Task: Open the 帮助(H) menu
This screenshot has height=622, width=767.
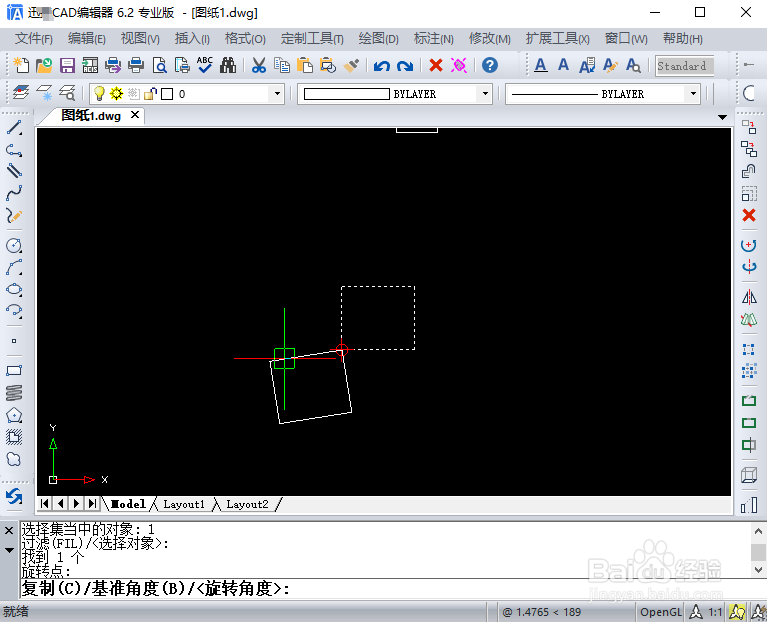Action: point(682,39)
